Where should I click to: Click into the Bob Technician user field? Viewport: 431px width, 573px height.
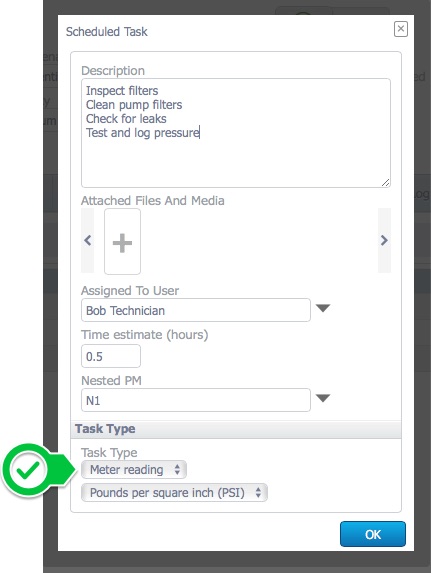tap(196, 310)
